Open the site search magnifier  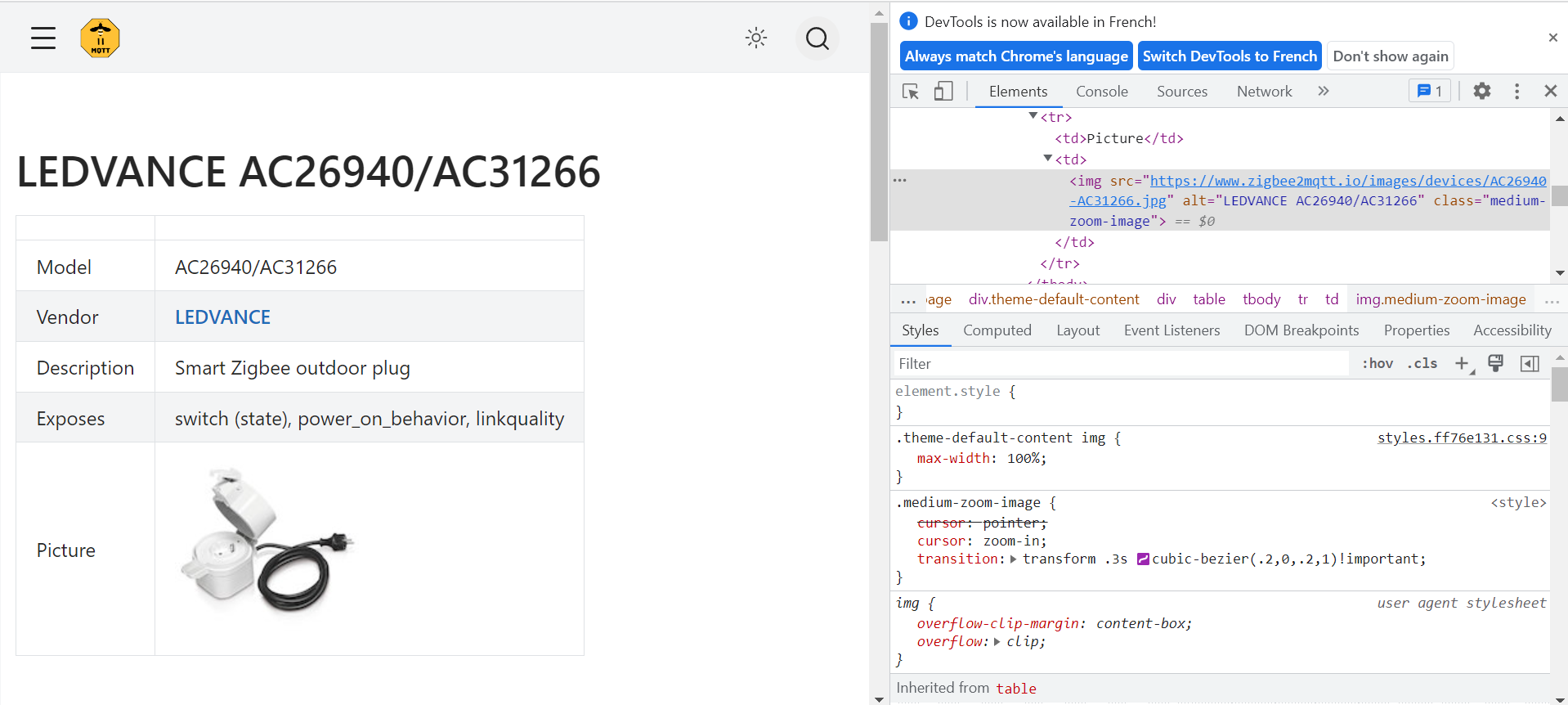click(817, 38)
